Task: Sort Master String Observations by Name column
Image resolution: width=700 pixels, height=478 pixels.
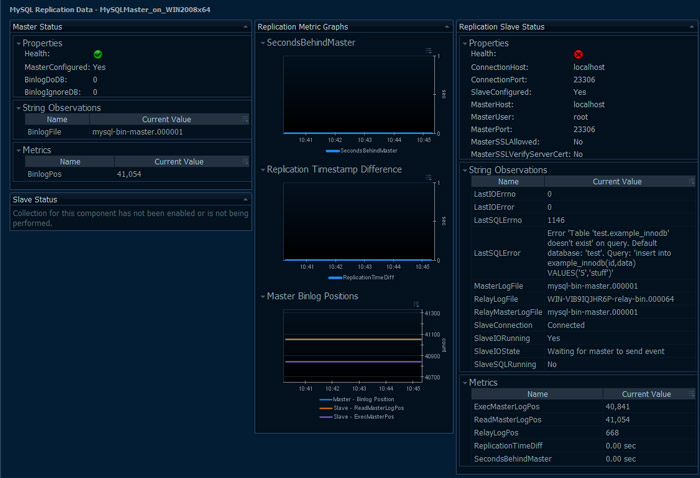Action: [x=57, y=119]
